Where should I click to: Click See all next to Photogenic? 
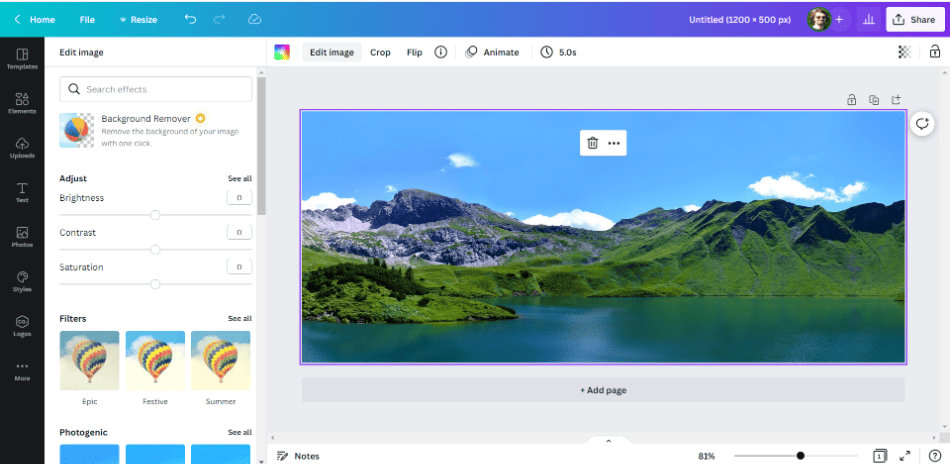[240, 433]
